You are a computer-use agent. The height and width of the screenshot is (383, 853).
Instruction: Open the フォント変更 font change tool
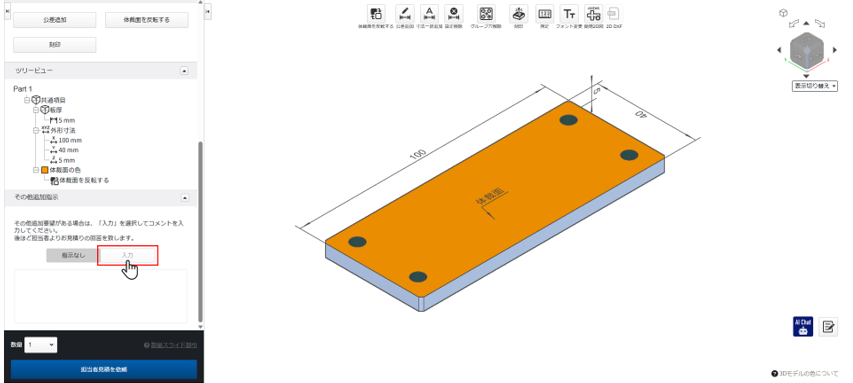(x=569, y=14)
